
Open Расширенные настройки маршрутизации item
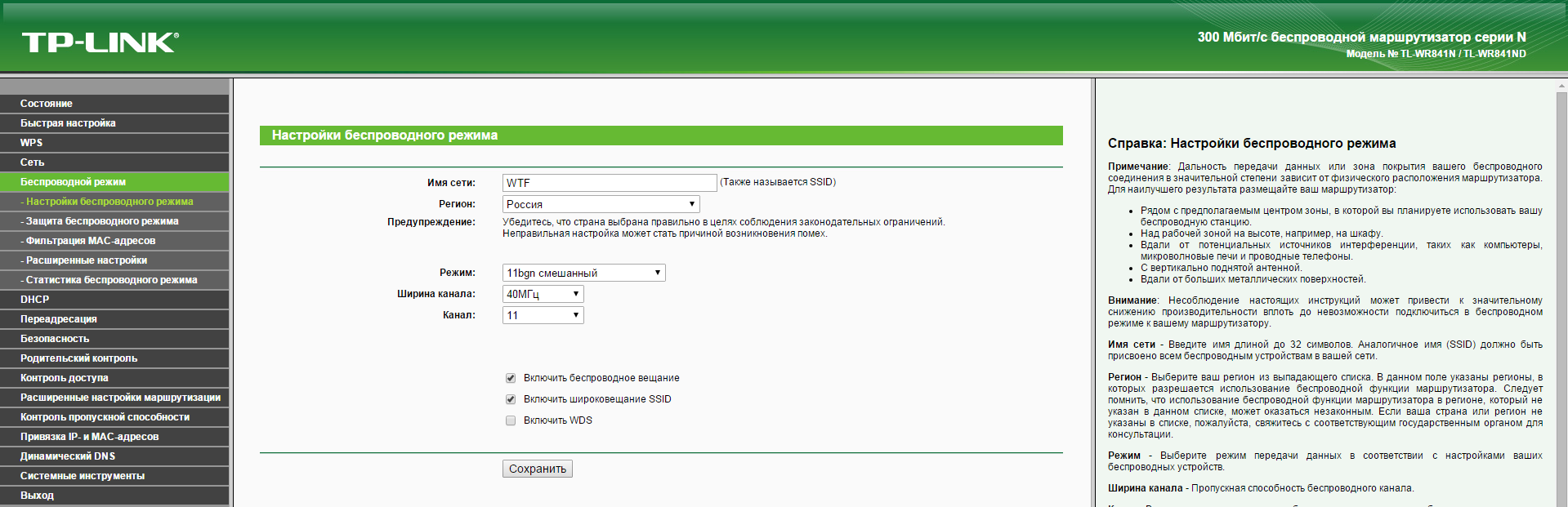pyautogui.click(x=114, y=398)
